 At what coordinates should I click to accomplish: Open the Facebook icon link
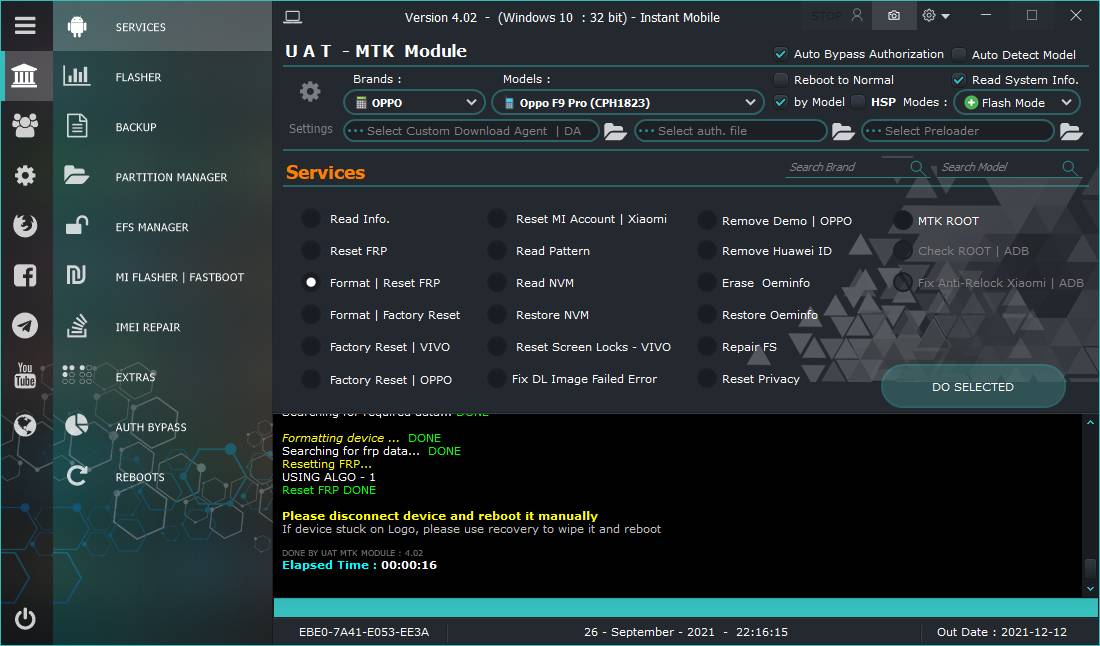click(x=25, y=276)
